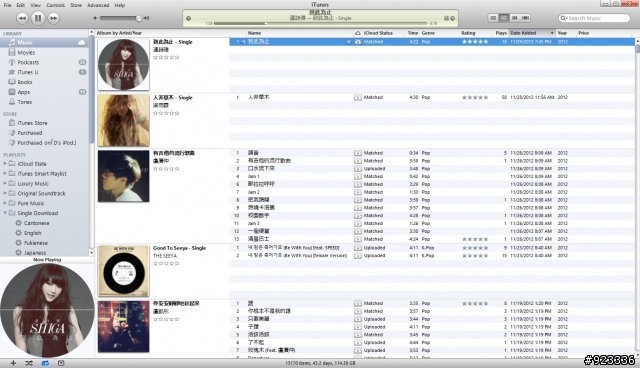Open the Edit menu
Image resolution: width=640 pixels, height=368 pixels.
click(21, 5)
